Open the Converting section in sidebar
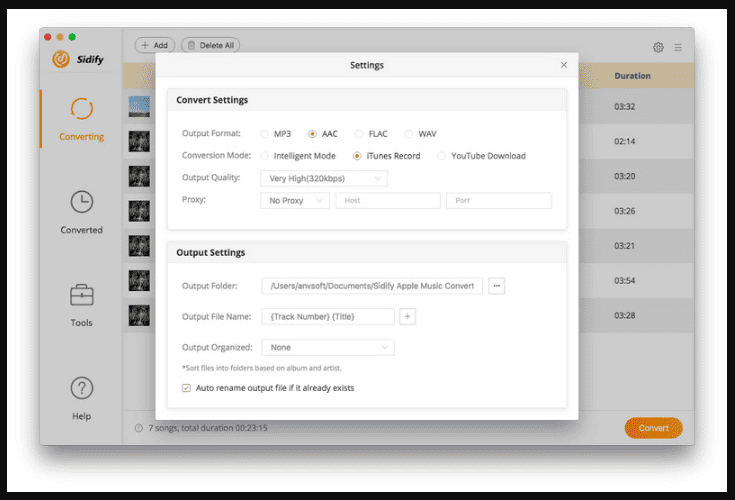The image size is (735, 500). (81, 119)
